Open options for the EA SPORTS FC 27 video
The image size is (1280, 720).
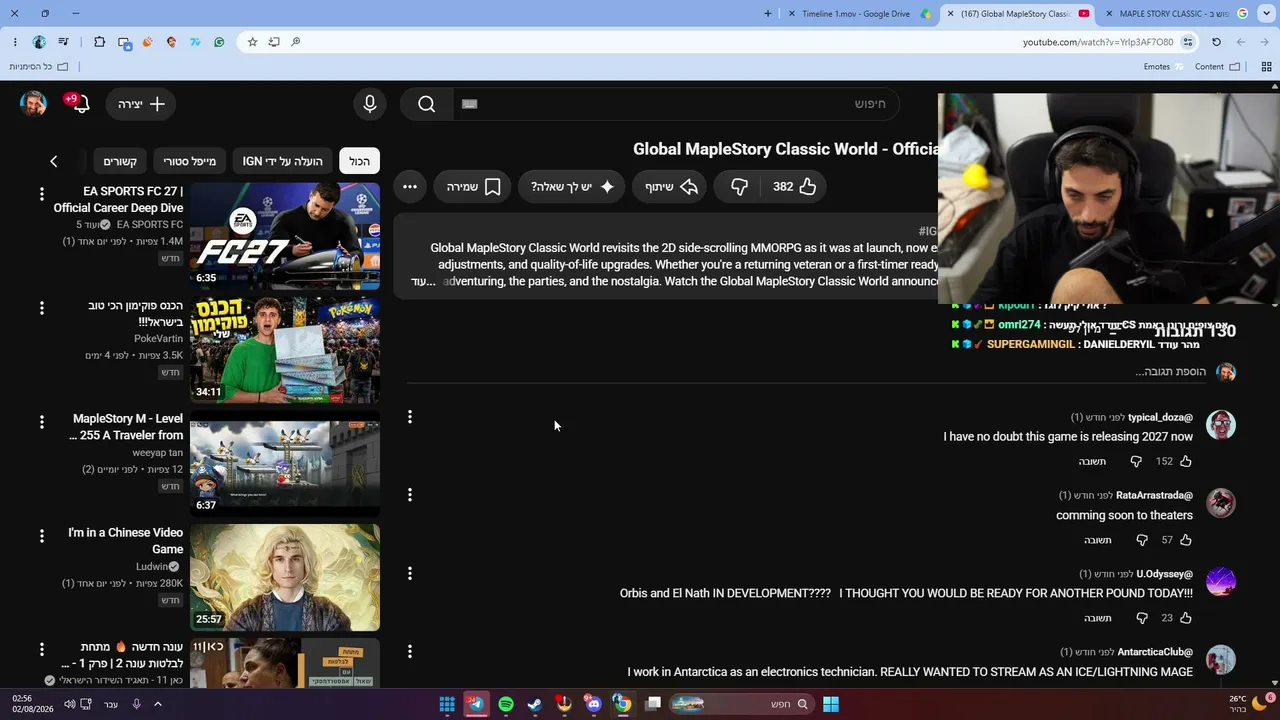[x=42, y=194]
